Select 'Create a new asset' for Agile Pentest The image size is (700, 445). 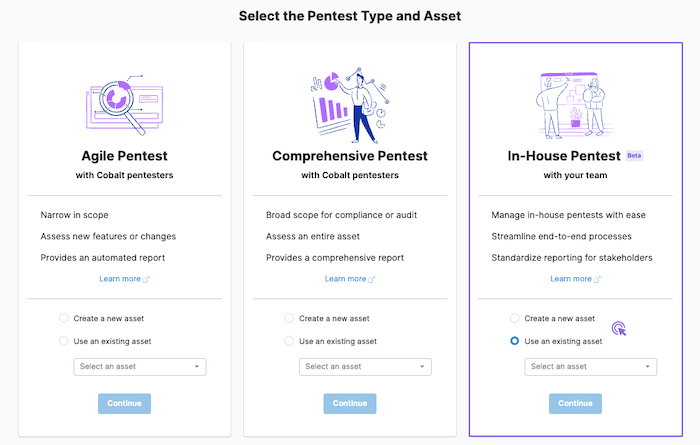tap(64, 318)
